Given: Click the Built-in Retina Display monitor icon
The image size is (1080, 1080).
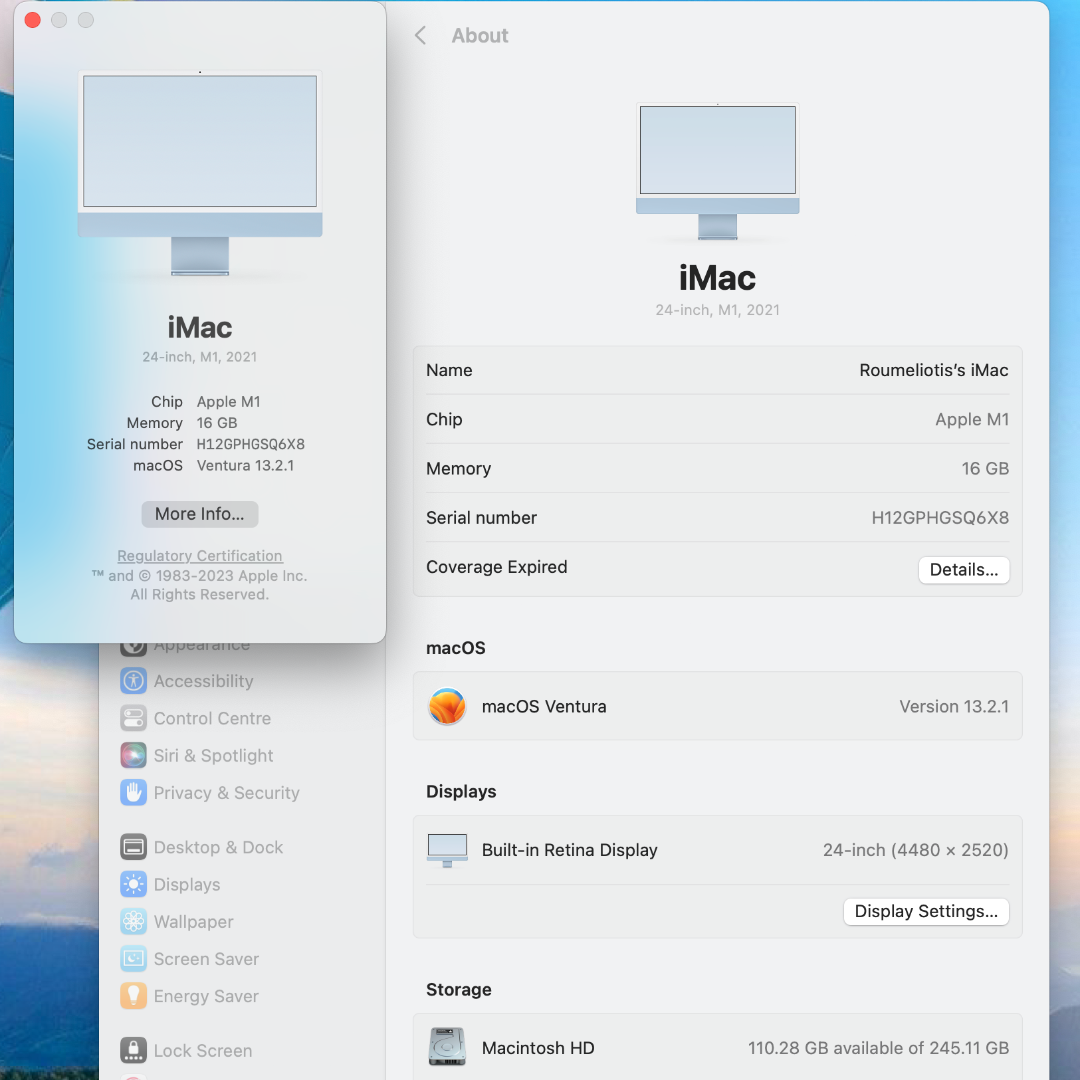Looking at the screenshot, I should tap(447, 850).
